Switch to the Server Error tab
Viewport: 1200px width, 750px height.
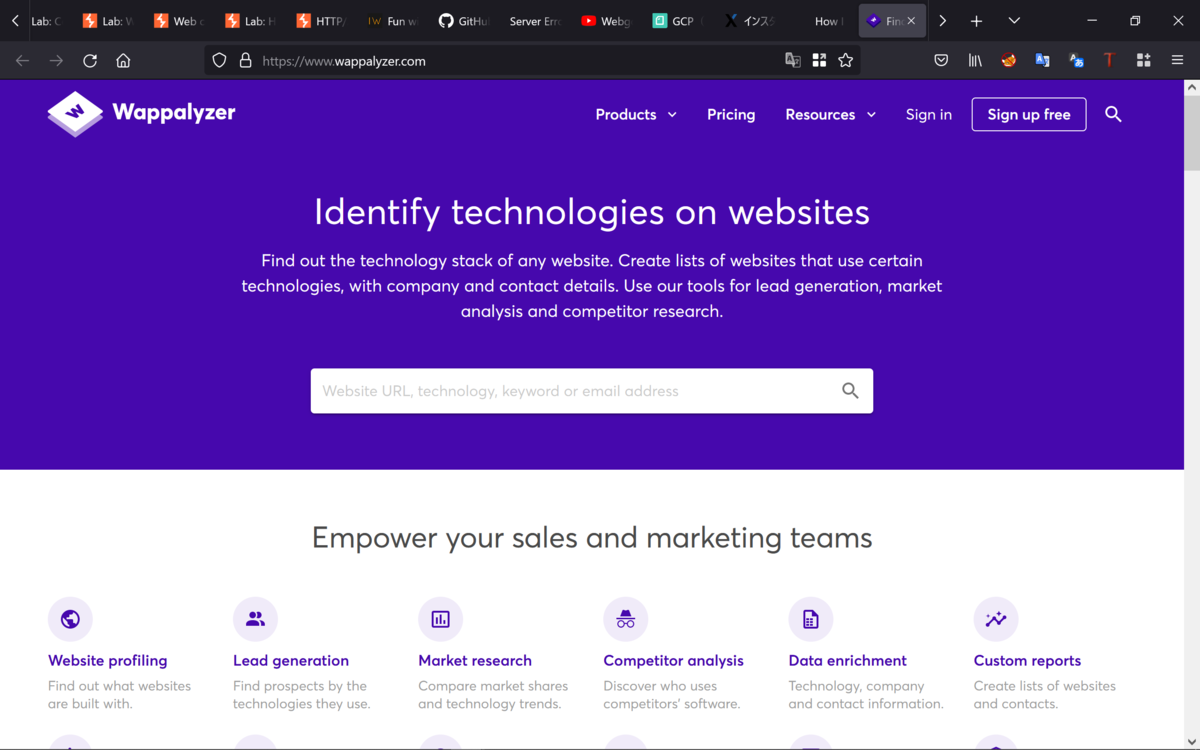[x=536, y=21]
